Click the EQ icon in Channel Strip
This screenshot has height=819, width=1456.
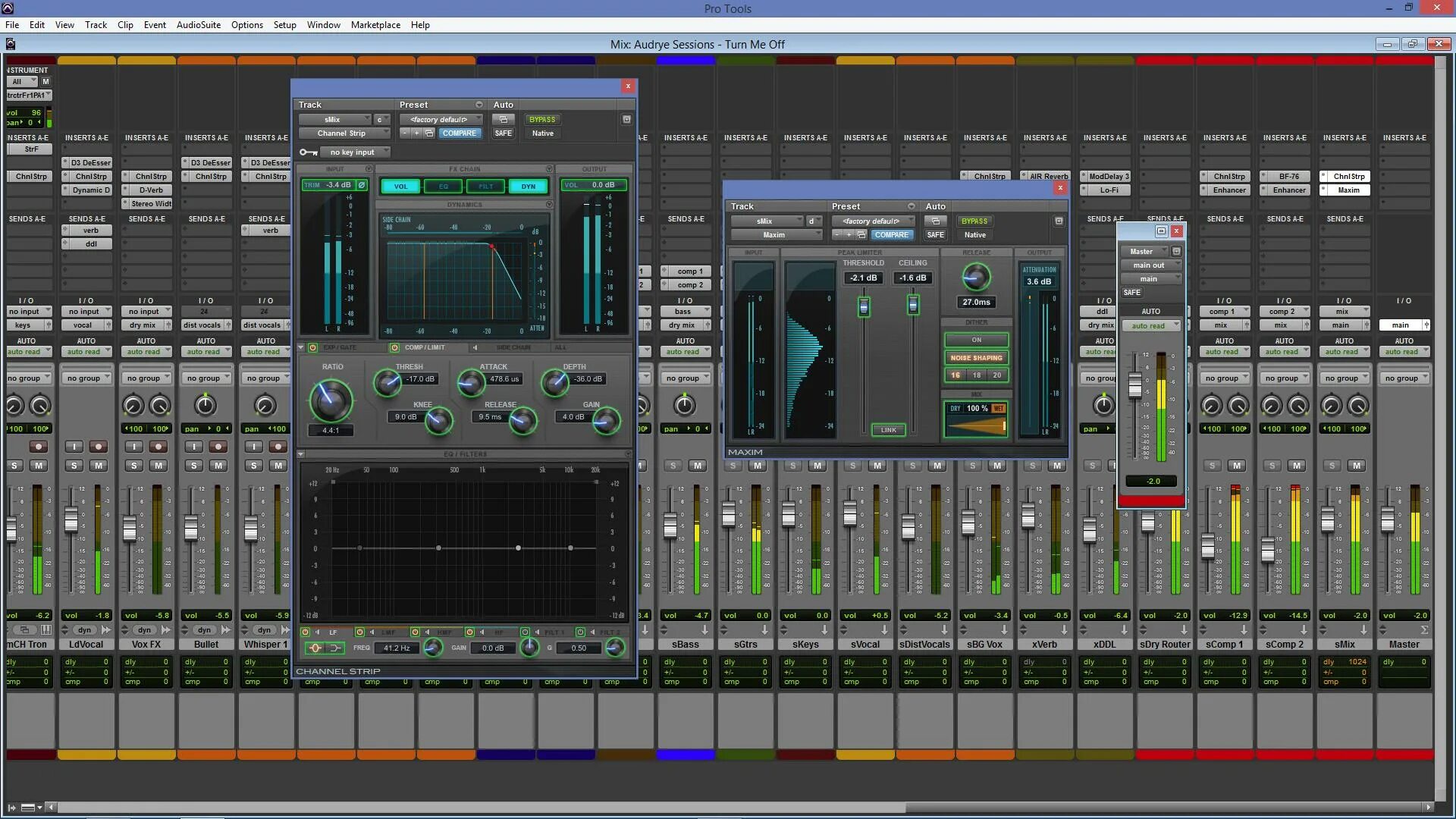[444, 186]
